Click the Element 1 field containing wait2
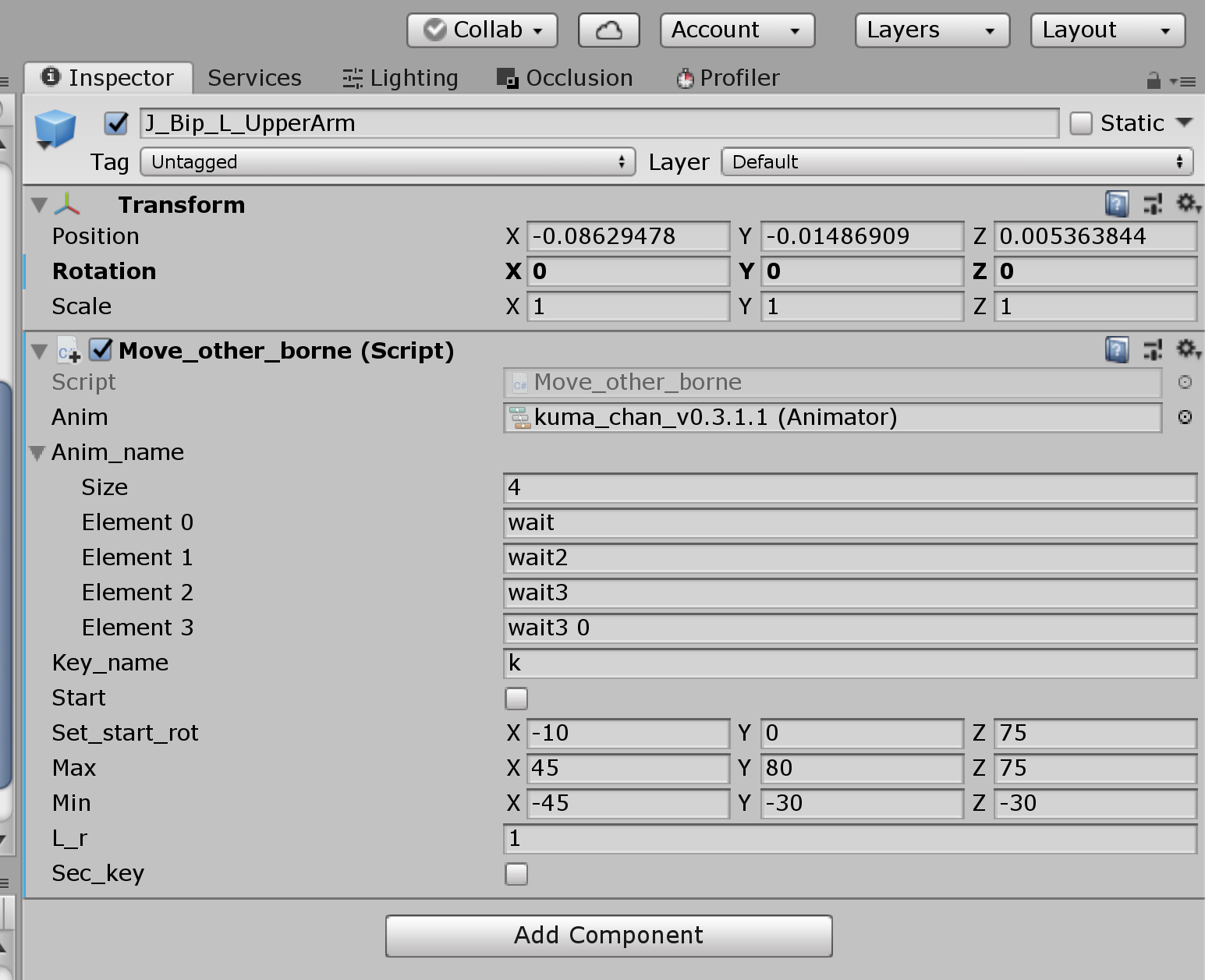 tap(850, 557)
